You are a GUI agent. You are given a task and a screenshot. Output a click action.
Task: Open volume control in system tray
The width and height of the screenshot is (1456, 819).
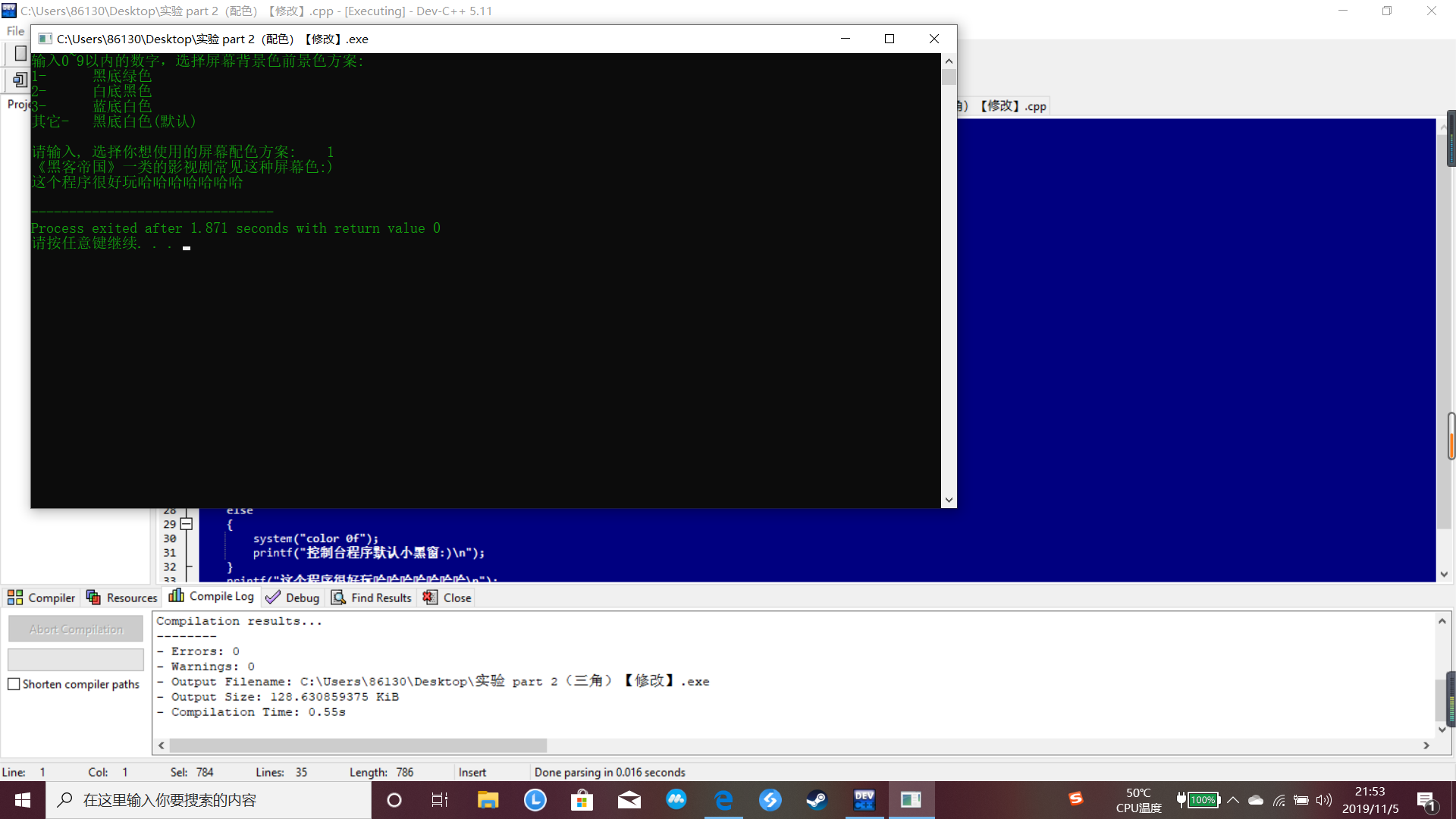1324,800
